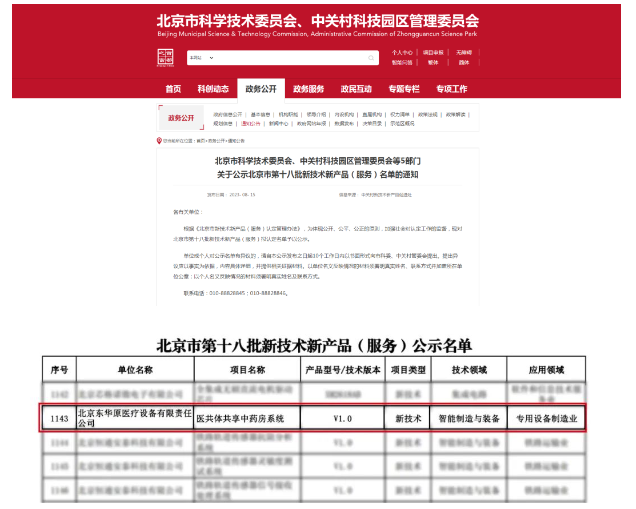Click the 医共体共享中药房系统 project cell
636x509 pixels.
point(238,418)
